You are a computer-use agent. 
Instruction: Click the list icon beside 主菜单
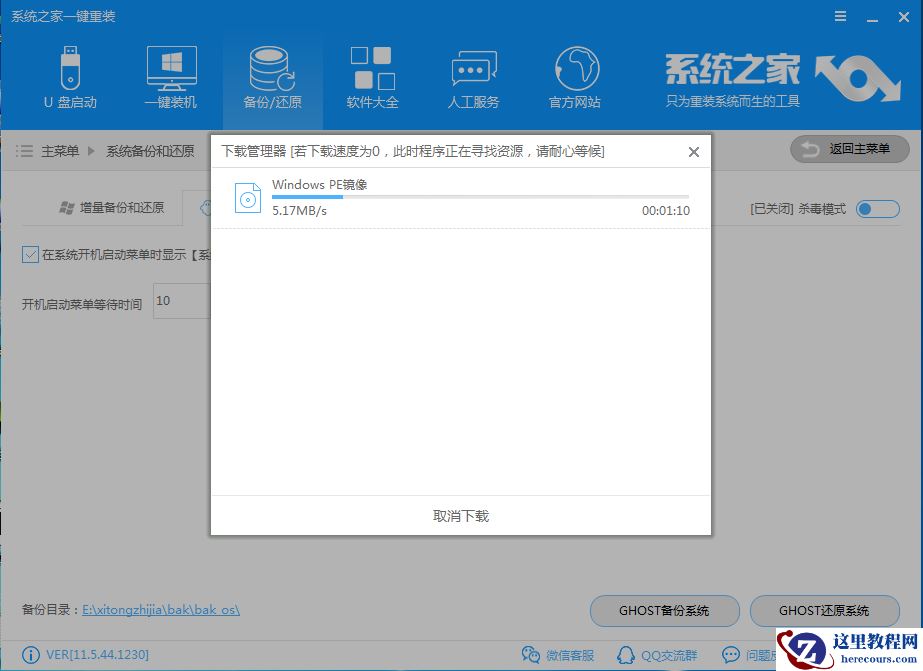tap(23, 149)
